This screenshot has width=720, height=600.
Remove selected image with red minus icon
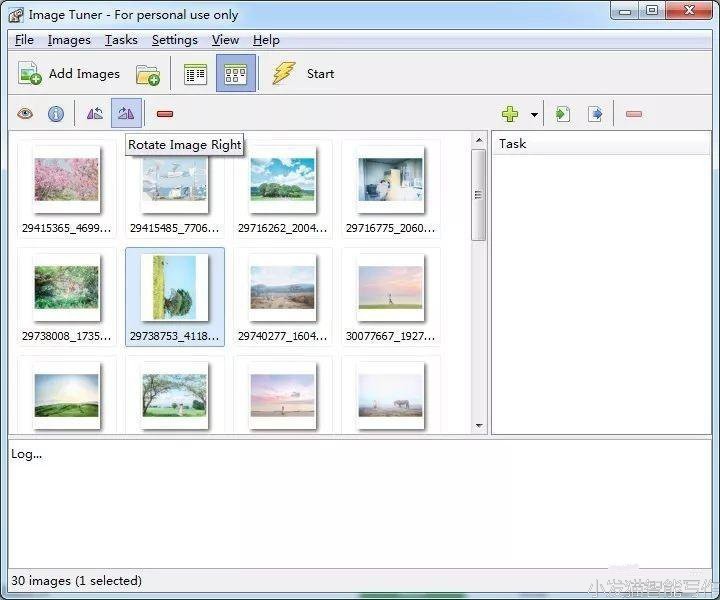tap(165, 114)
